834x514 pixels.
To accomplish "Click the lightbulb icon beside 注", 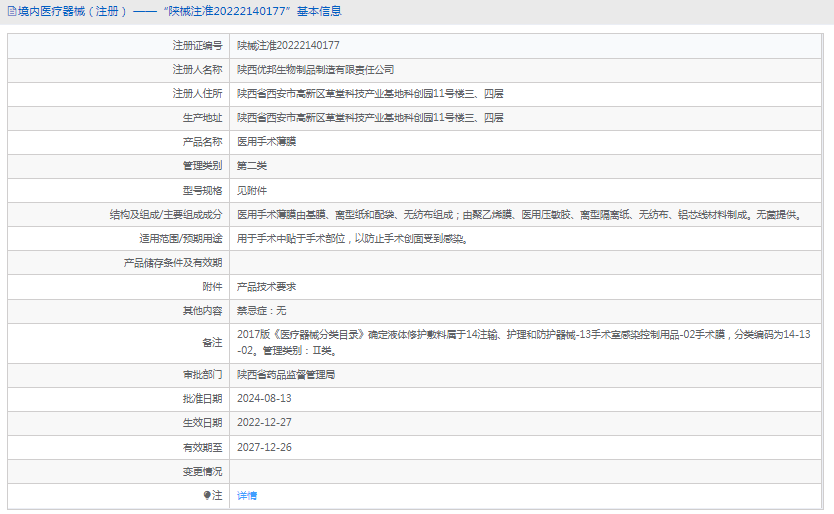I will coord(207,495).
